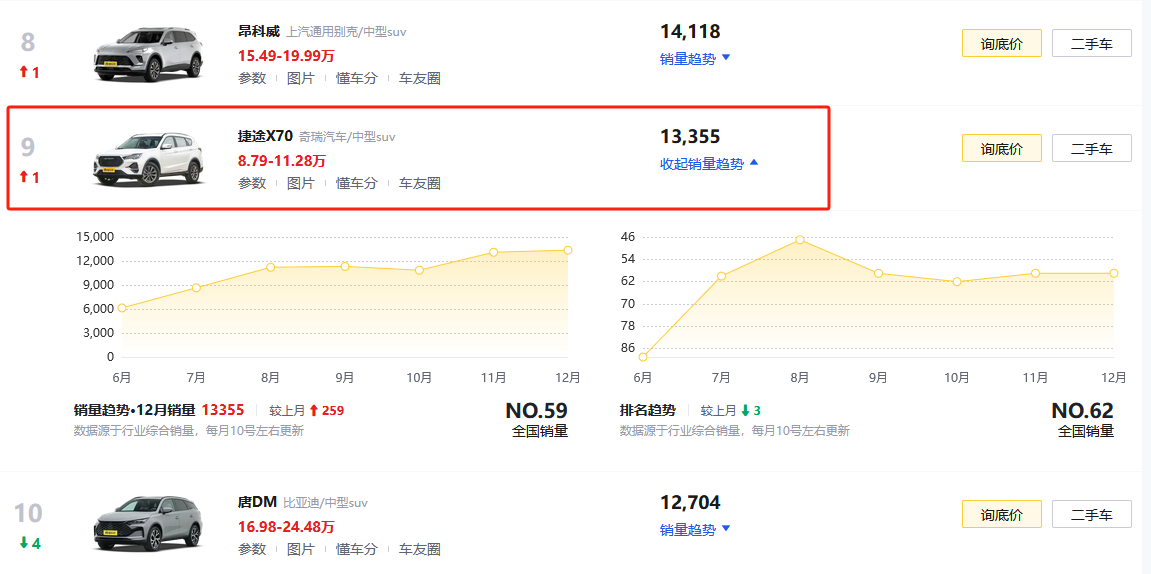Click rank-change up arrow under rank 9
This screenshot has height=574, width=1151.
coord(23,177)
